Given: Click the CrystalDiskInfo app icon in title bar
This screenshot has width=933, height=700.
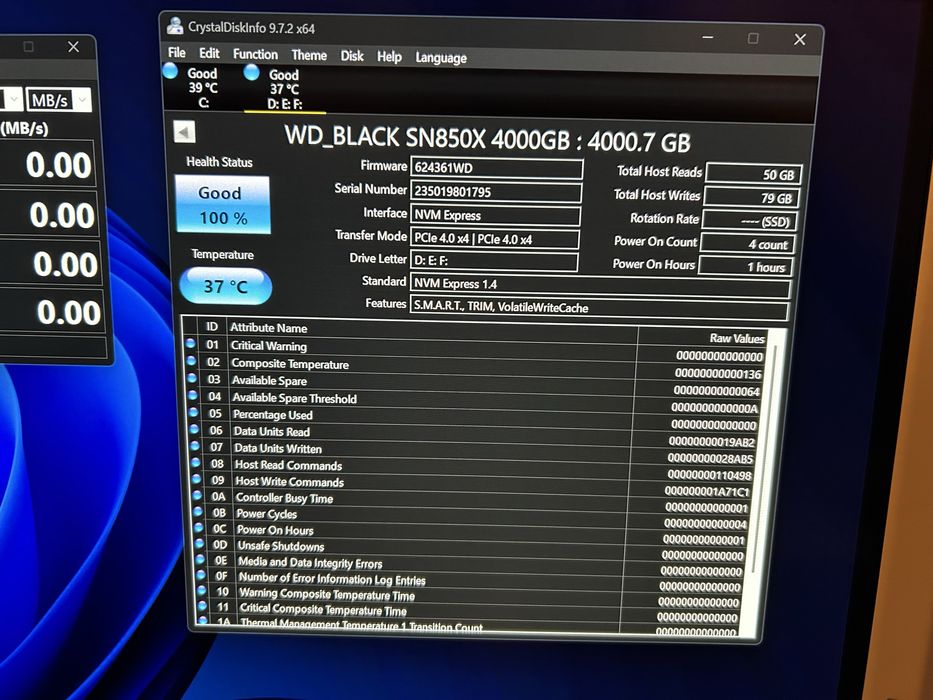Looking at the screenshot, I should 175,26.
